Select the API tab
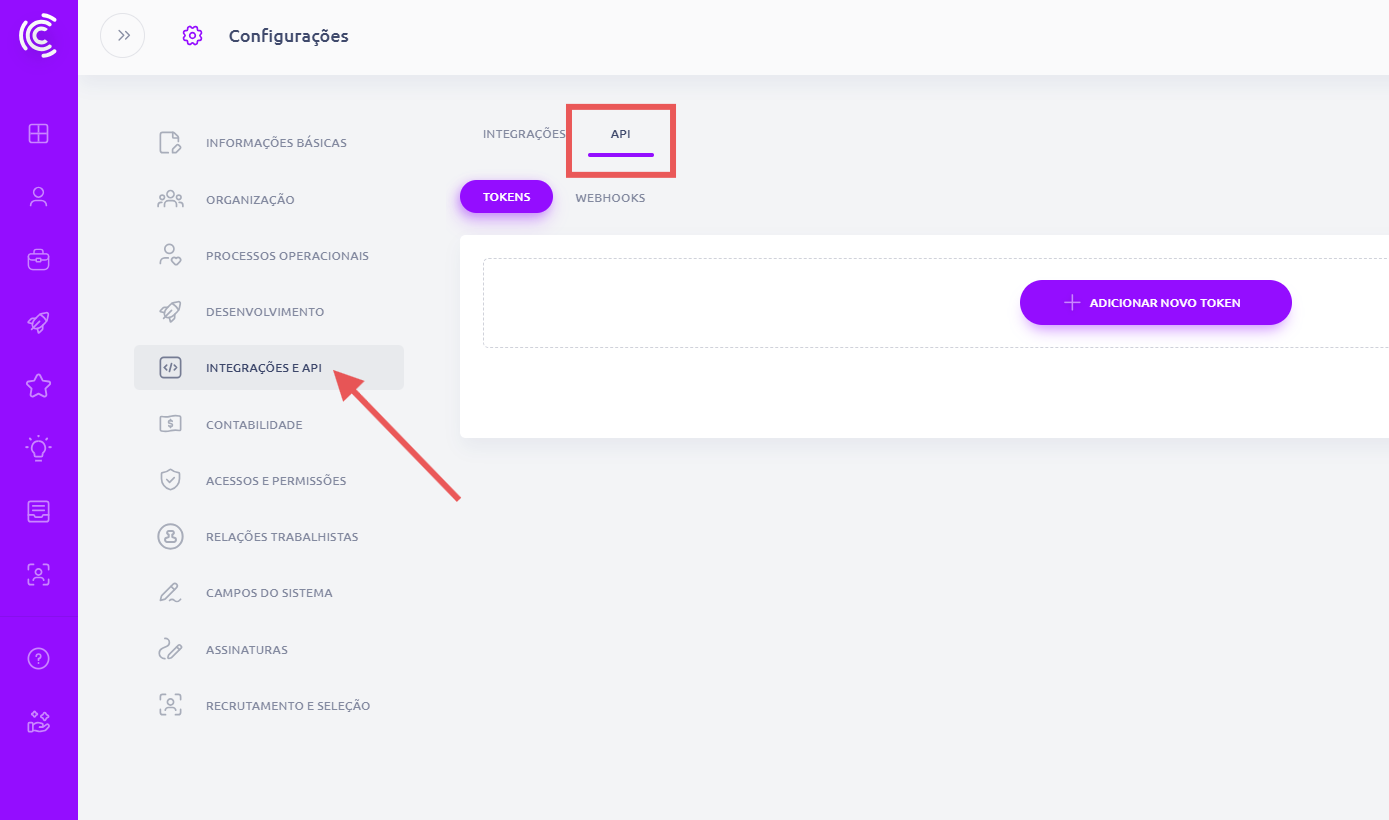 click(x=621, y=134)
